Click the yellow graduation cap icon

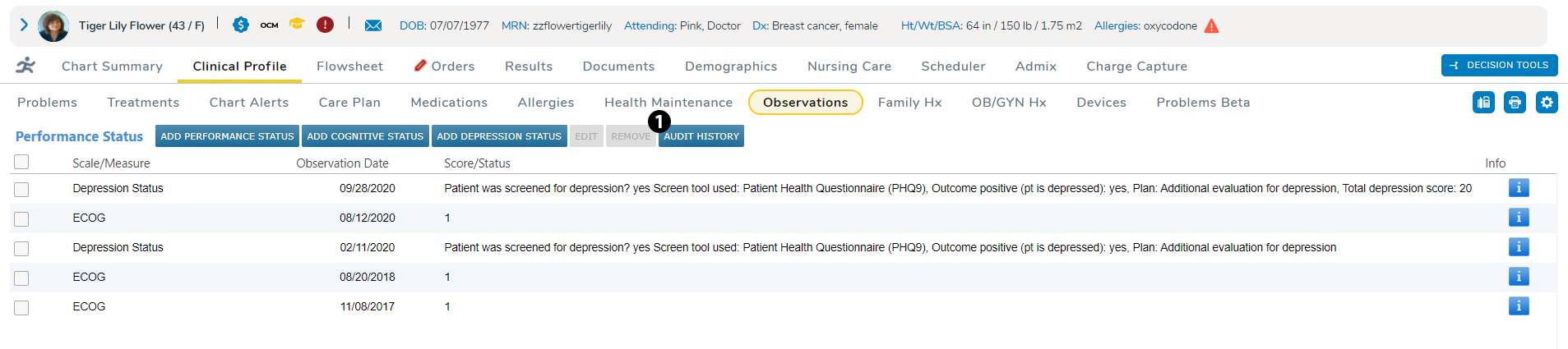297,25
